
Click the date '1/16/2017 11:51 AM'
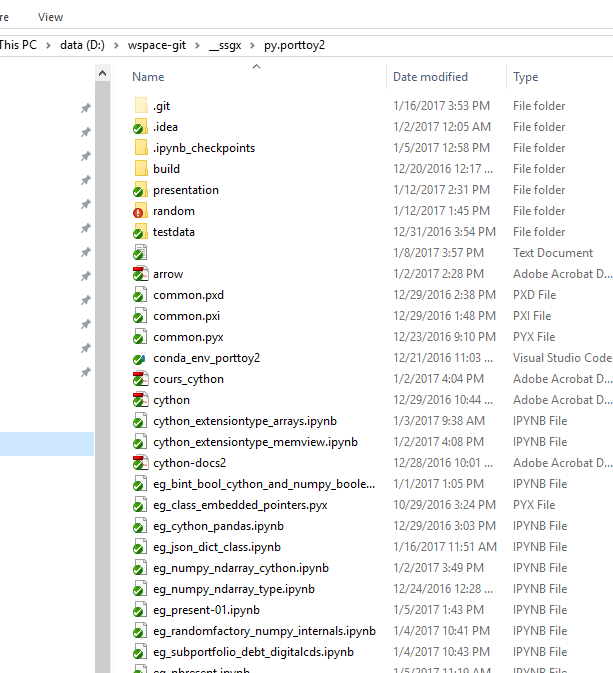(445, 547)
